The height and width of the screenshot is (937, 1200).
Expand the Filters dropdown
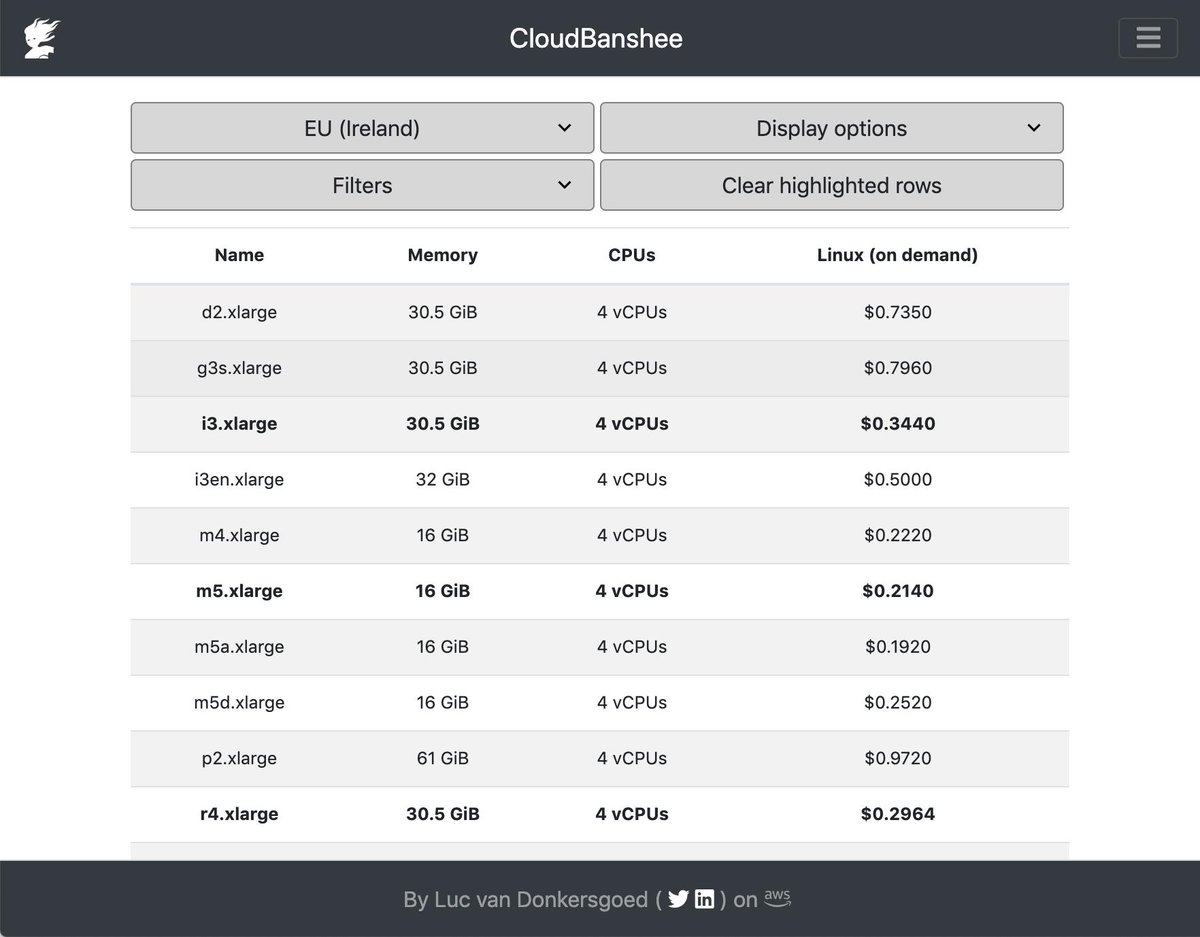[x=362, y=185]
